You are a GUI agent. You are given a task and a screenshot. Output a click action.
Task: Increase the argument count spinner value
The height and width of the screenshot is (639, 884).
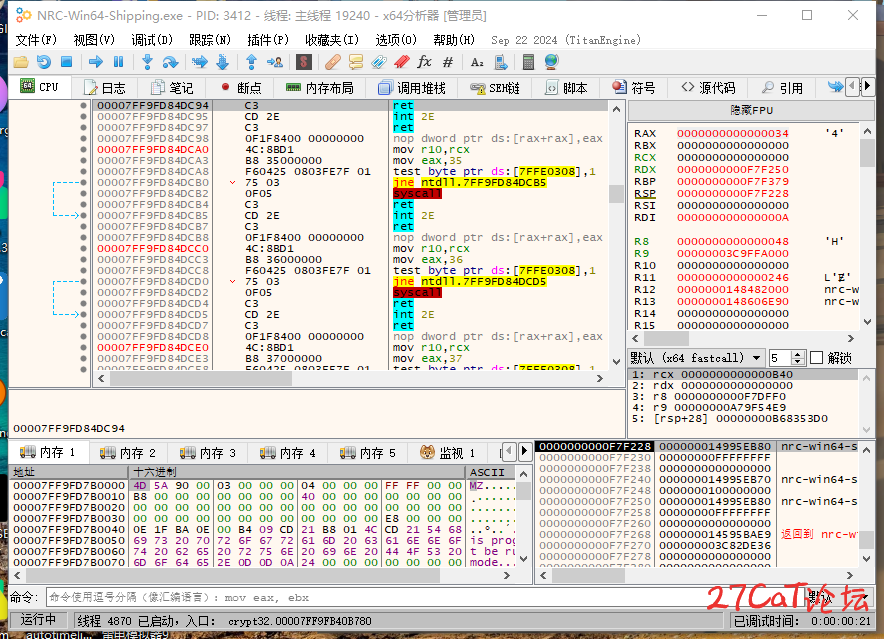click(800, 354)
